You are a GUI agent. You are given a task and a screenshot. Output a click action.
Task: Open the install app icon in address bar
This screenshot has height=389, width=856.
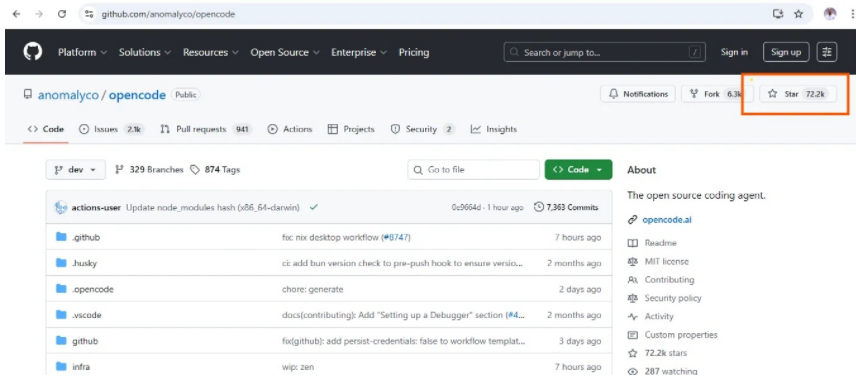click(x=778, y=14)
